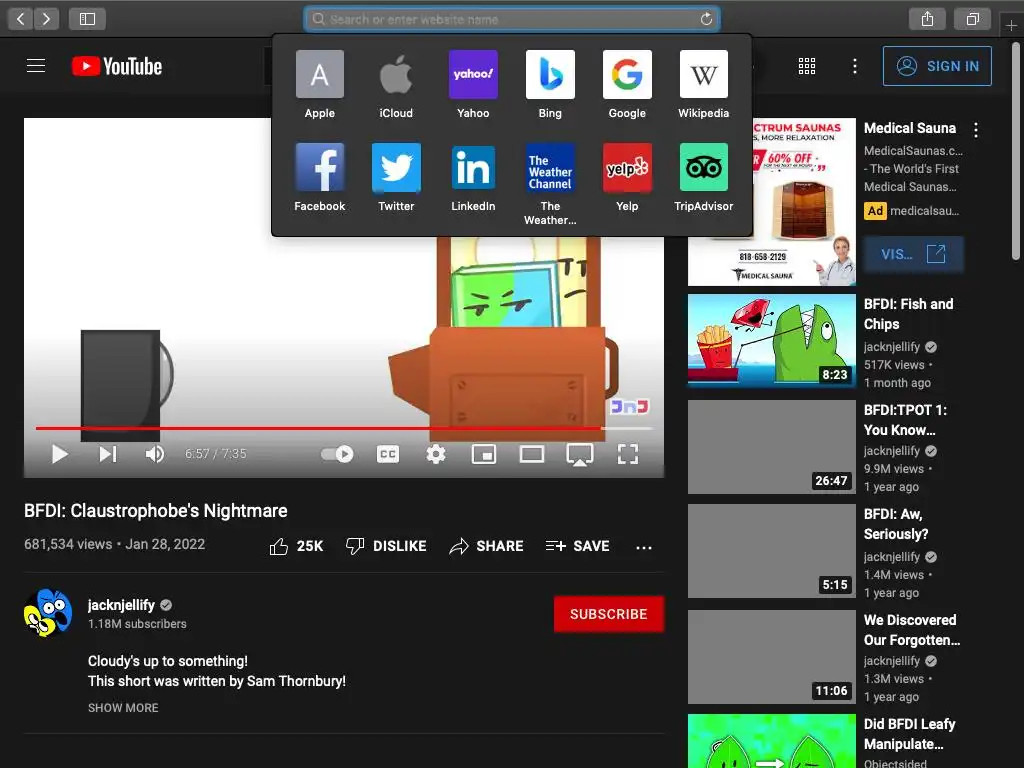
Task: Like the video with 25K likes
Action: [x=296, y=546]
